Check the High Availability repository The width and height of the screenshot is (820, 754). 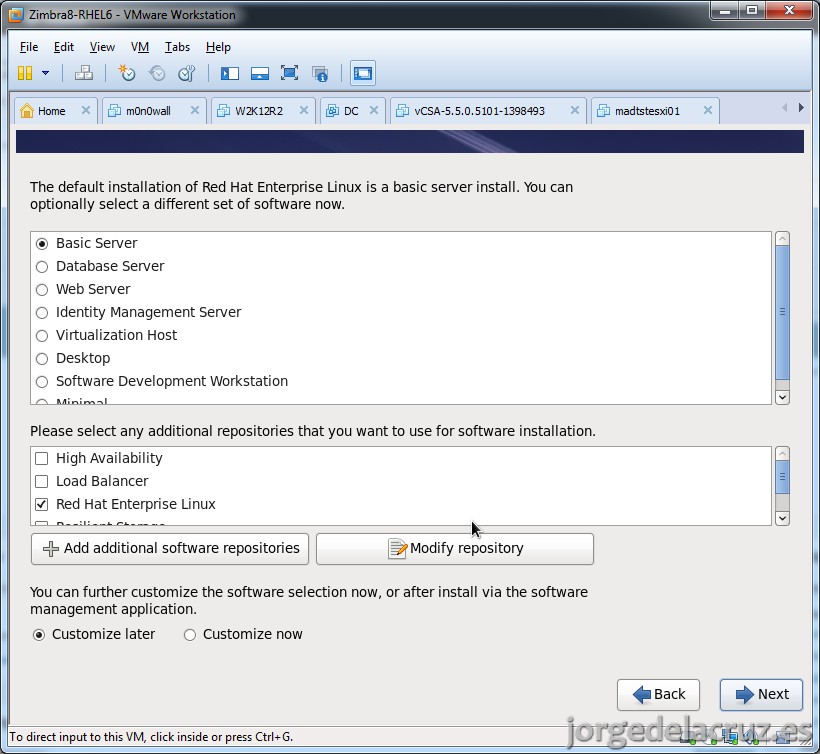tap(41, 459)
